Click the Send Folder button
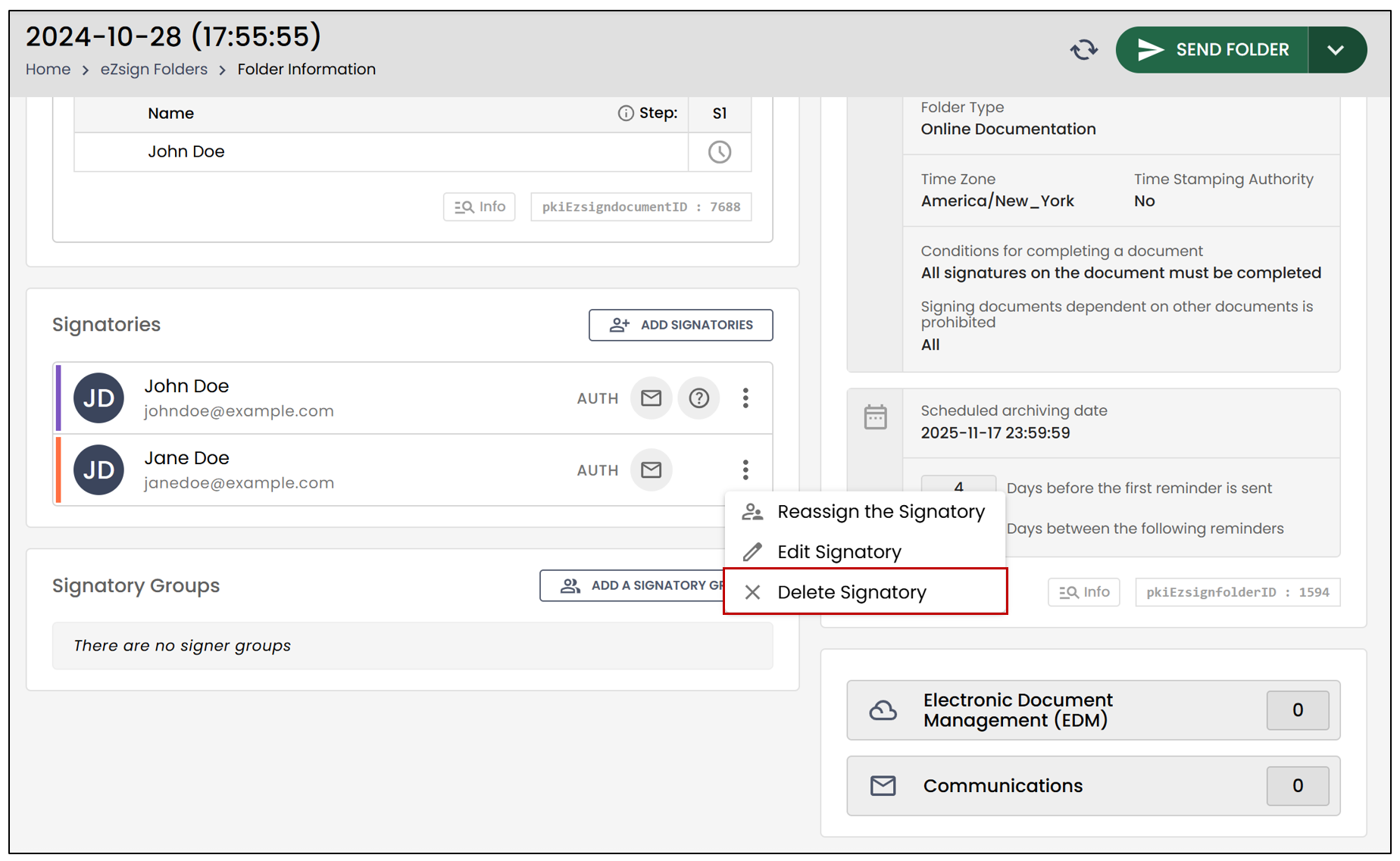The width and height of the screenshot is (1400, 861). coord(1212,50)
